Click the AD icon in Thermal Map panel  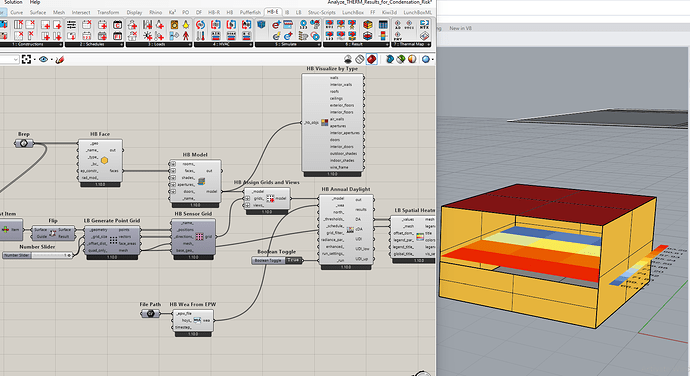click(x=397, y=24)
